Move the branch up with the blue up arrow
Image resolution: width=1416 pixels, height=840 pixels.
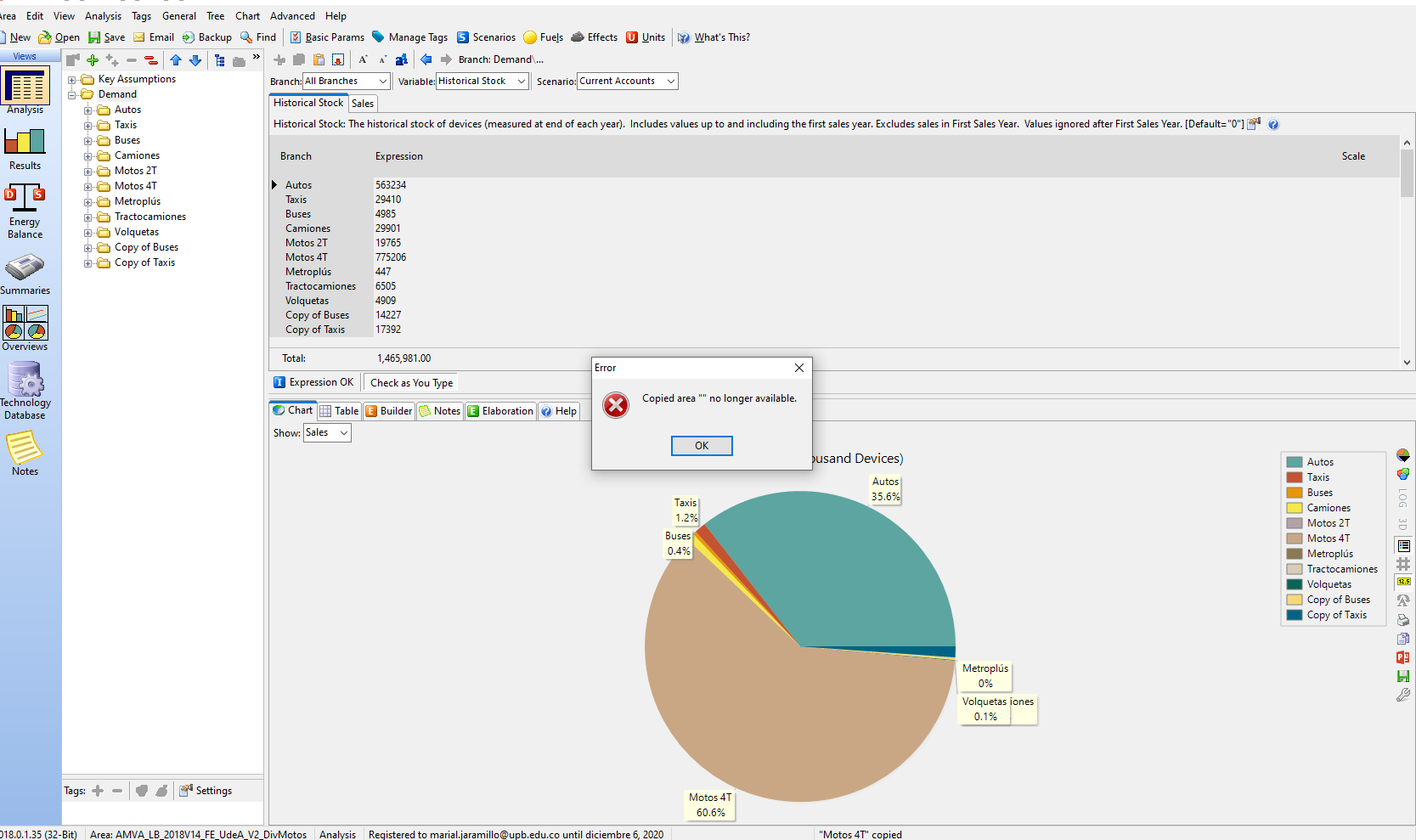point(176,60)
